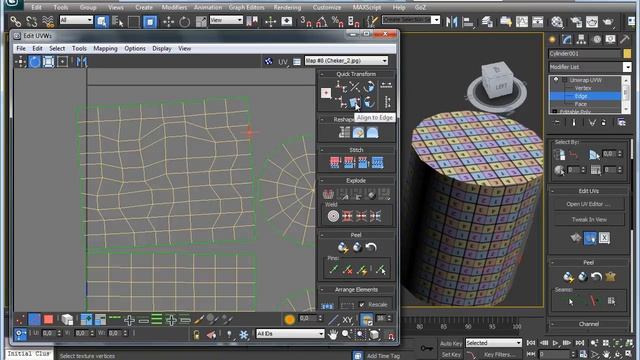
Task: Collapse the Edit UVs rollout in the command panel
Action: [588, 191]
